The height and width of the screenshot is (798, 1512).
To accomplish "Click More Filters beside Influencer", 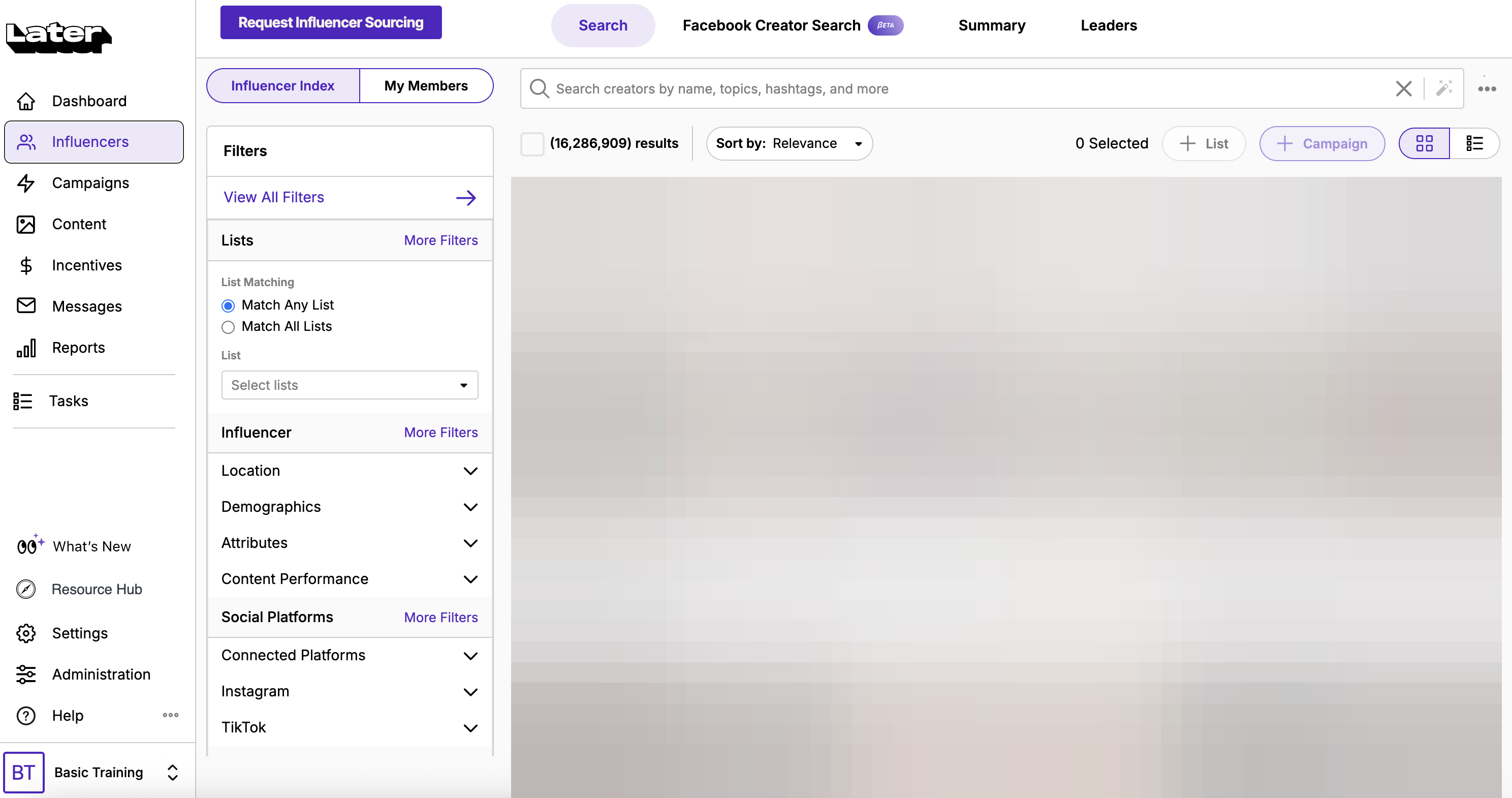I will coord(441,432).
